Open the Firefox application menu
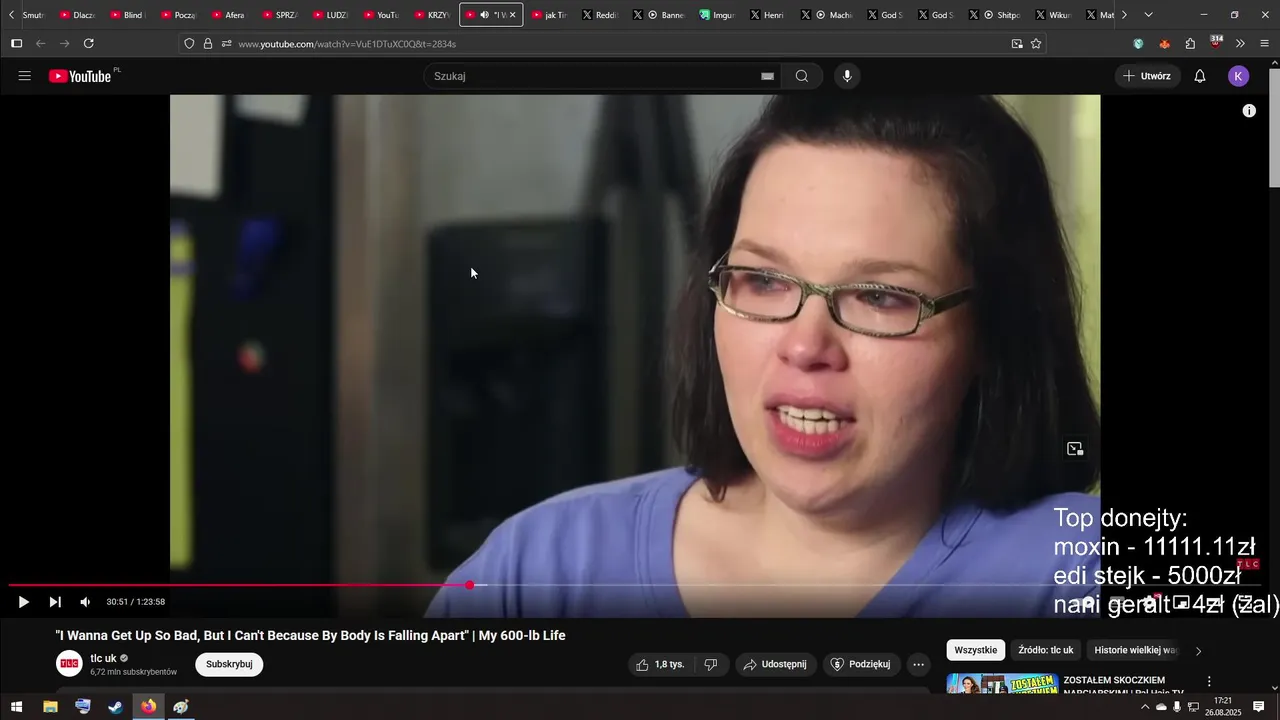 [1265, 44]
